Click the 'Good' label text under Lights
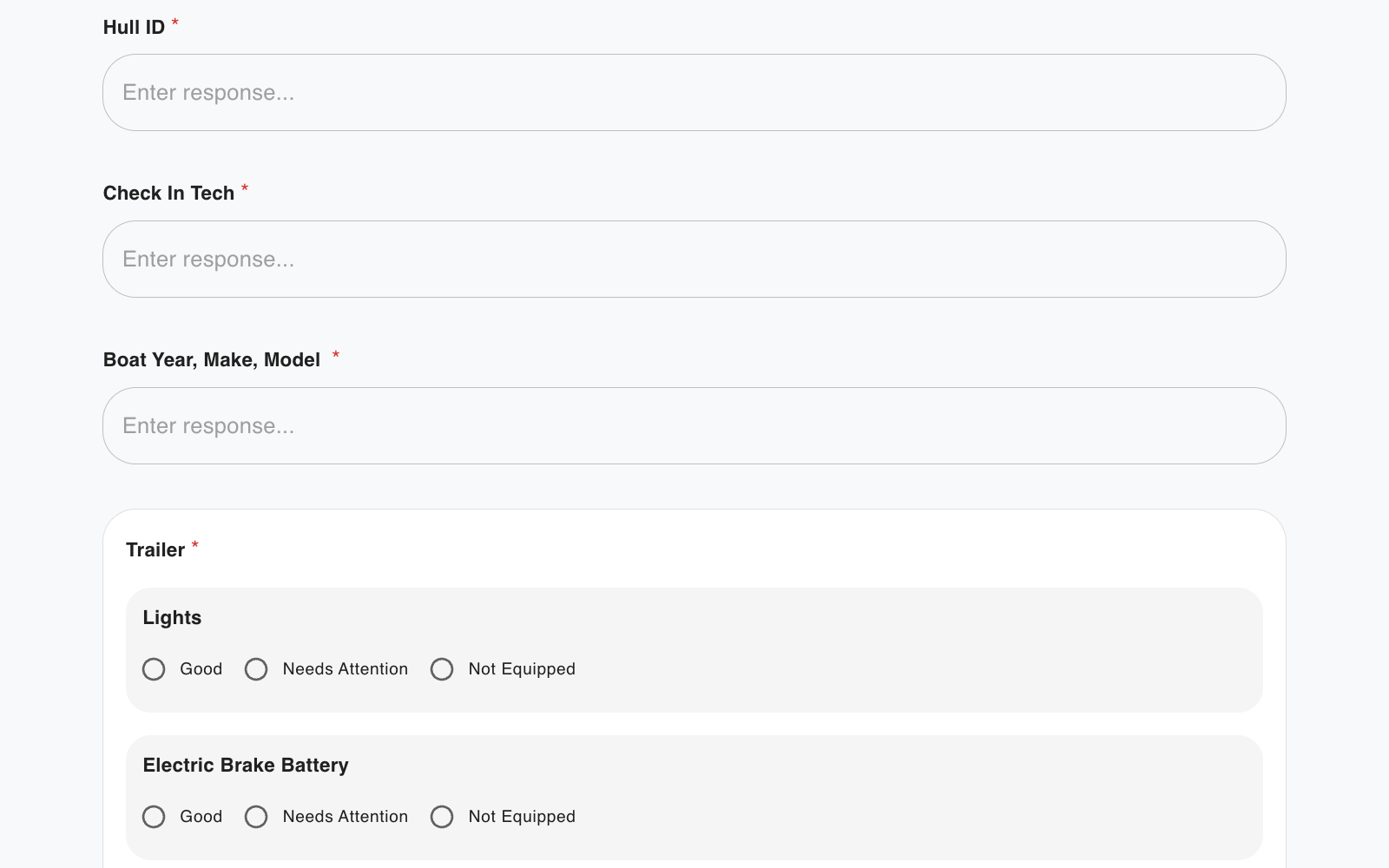Viewport: 1389px width, 868px height. point(201,669)
